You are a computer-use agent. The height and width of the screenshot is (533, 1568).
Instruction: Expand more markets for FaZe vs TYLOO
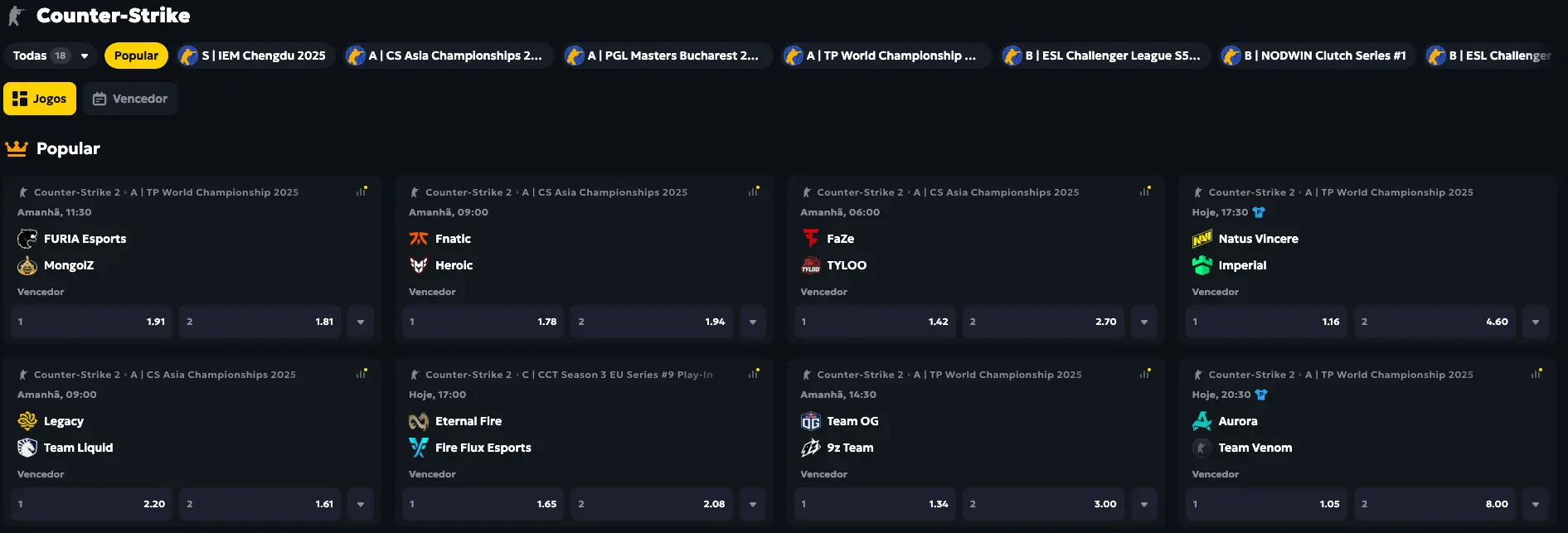tap(1144, 322)
